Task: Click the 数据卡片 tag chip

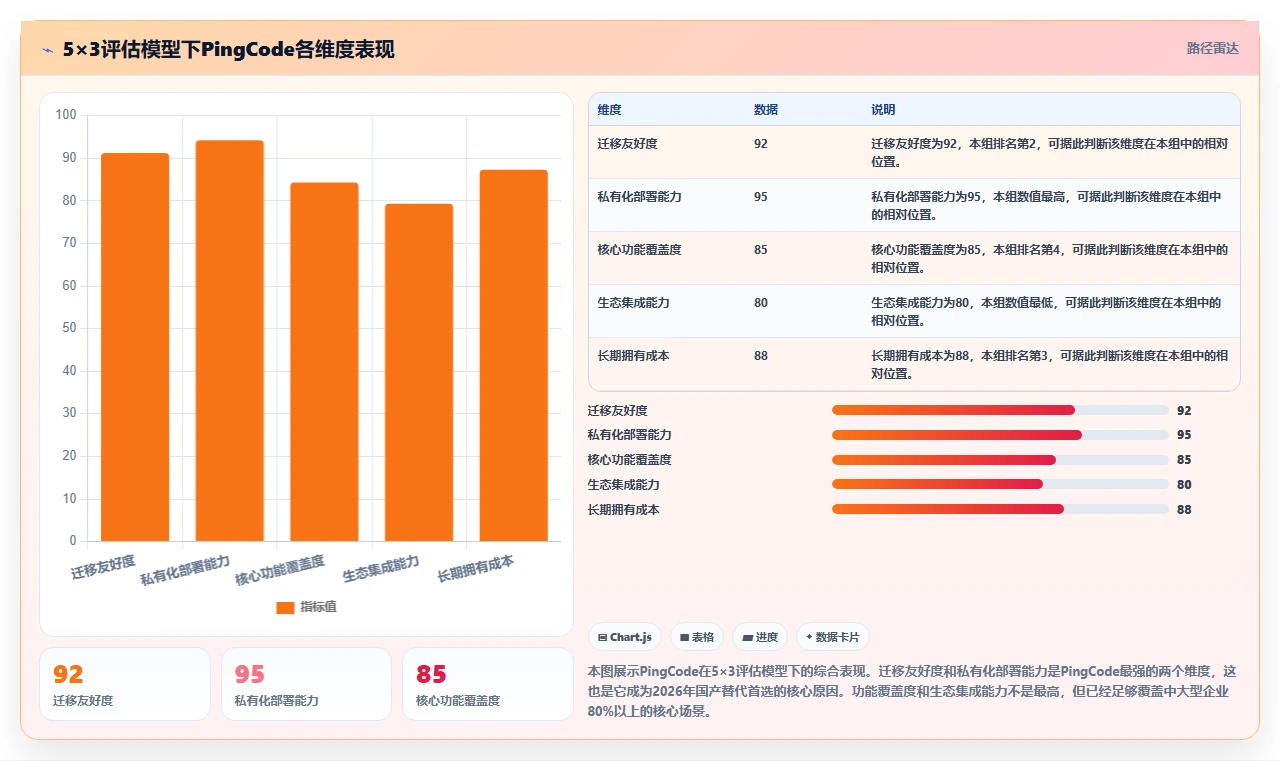Action: (x=833, y=637)
